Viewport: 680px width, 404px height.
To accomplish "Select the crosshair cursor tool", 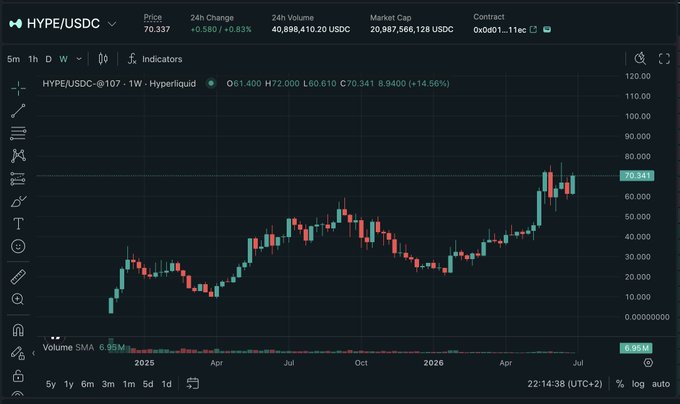I will pos(18,88).
